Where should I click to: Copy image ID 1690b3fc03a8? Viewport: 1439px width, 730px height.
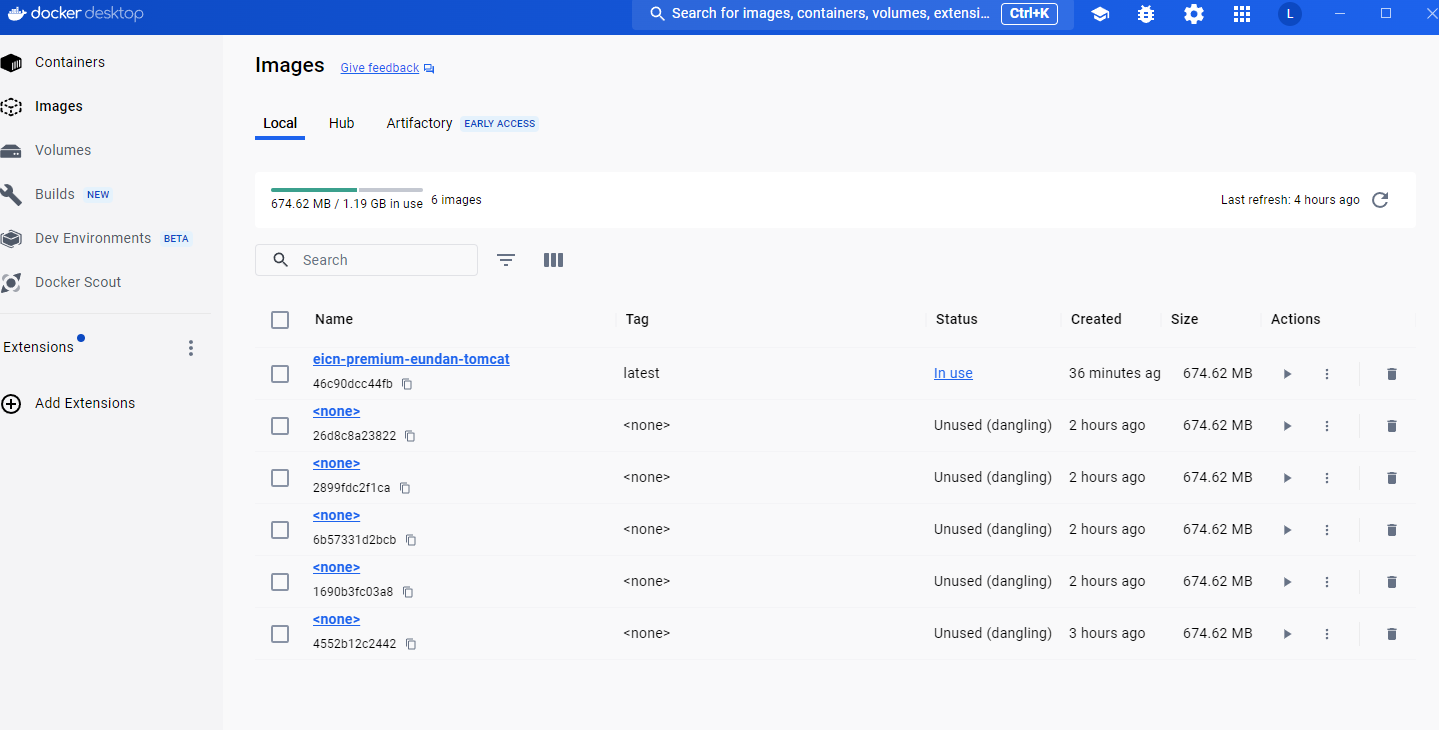[407, 592]
